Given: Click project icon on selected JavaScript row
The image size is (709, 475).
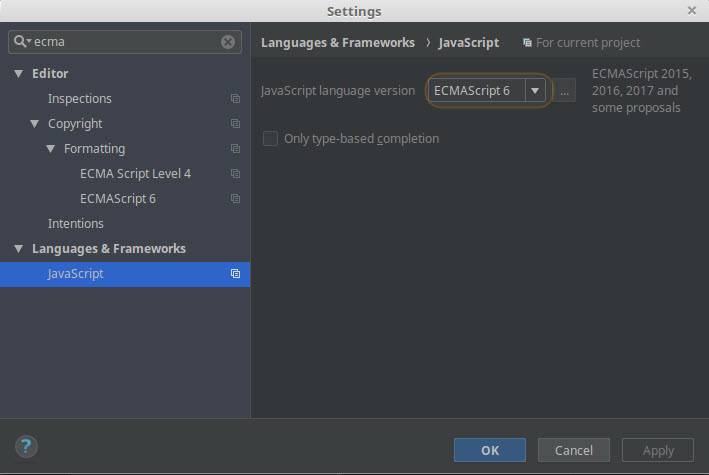Looking at the screenshot, I should point(235,274).
